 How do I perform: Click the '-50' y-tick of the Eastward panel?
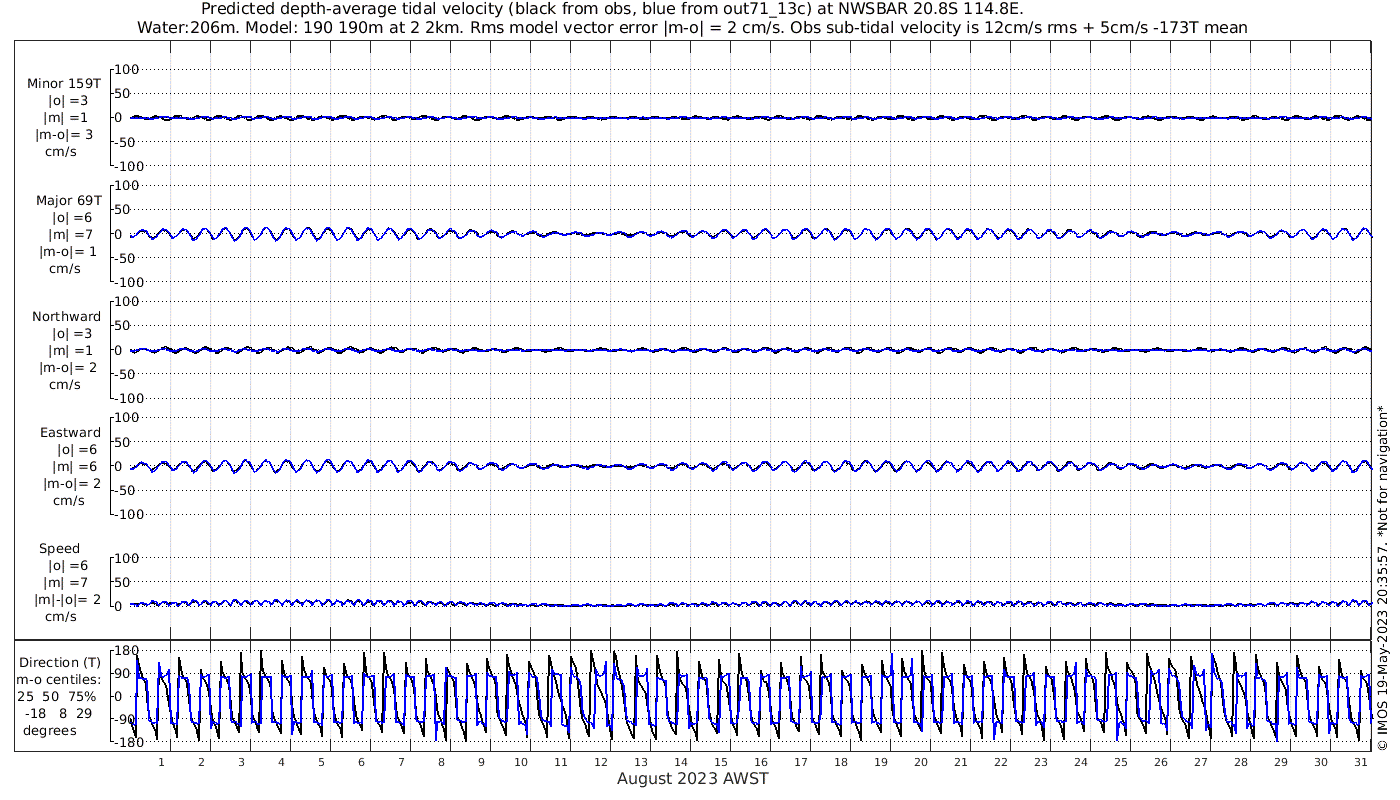click(127, 490)
